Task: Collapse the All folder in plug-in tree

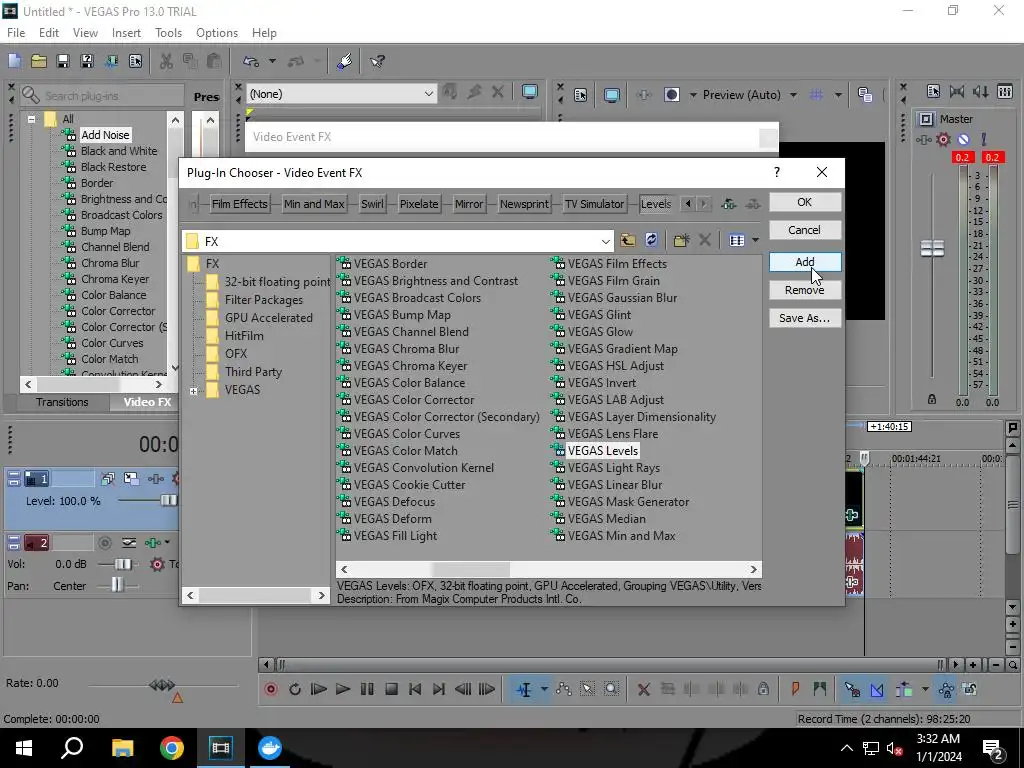Action: click(x=31, y=120)
